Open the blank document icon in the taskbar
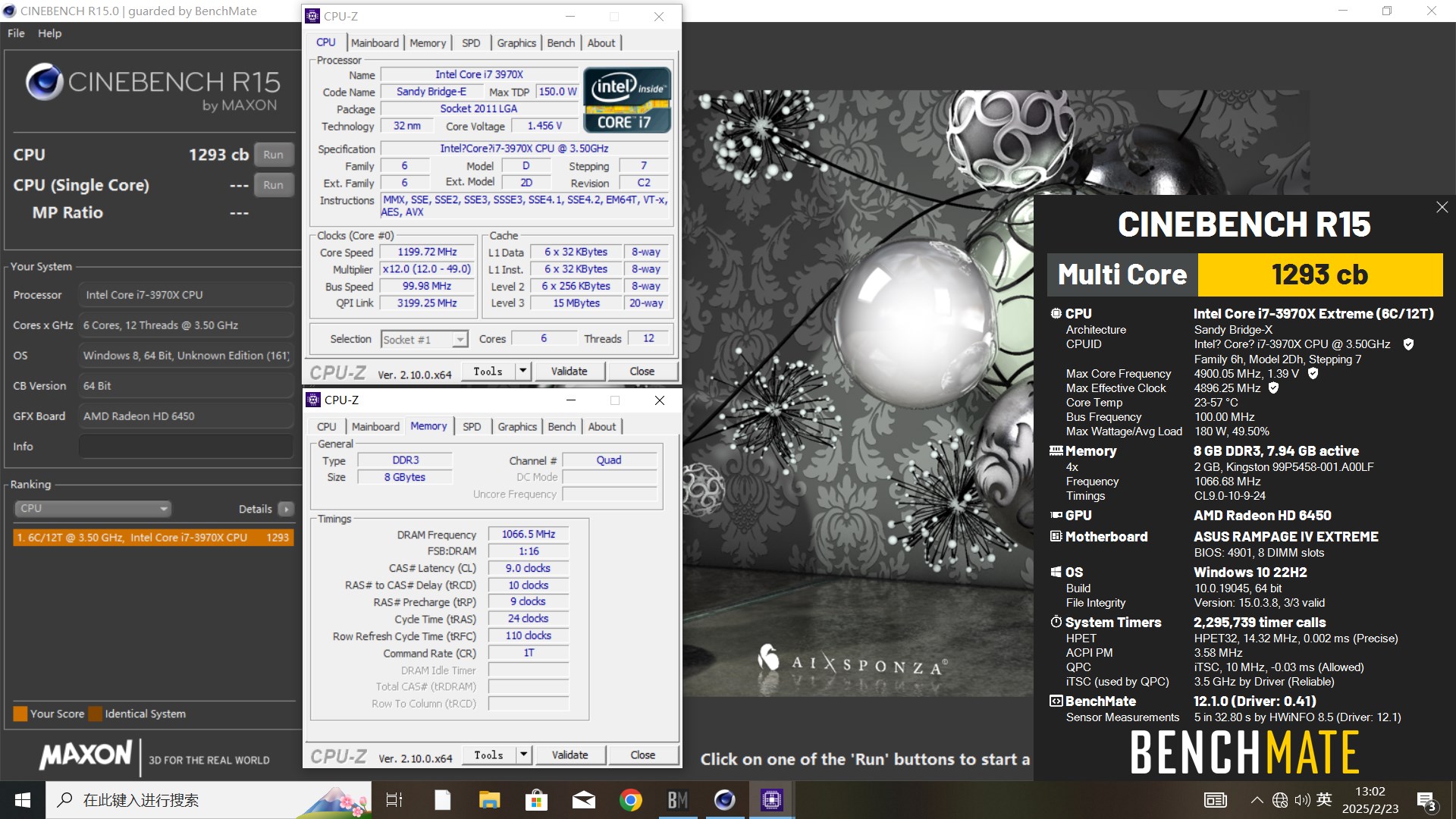The width and height of the screenshot is (1456, 819). 442,800
